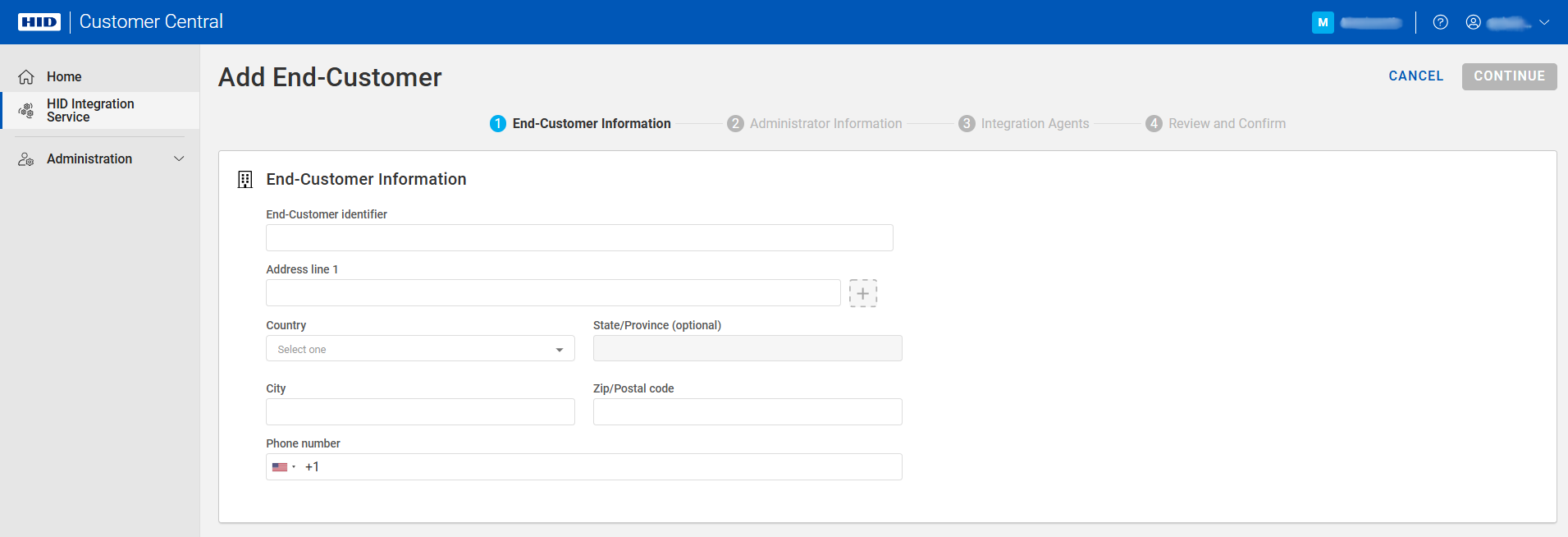Click the blue M organization badge

(x=1323, y=22)
